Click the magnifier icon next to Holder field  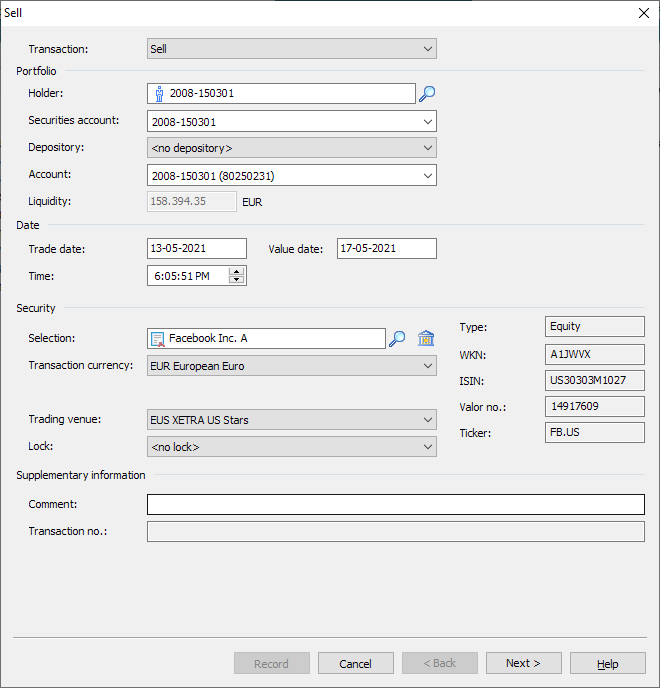point(427,94)
